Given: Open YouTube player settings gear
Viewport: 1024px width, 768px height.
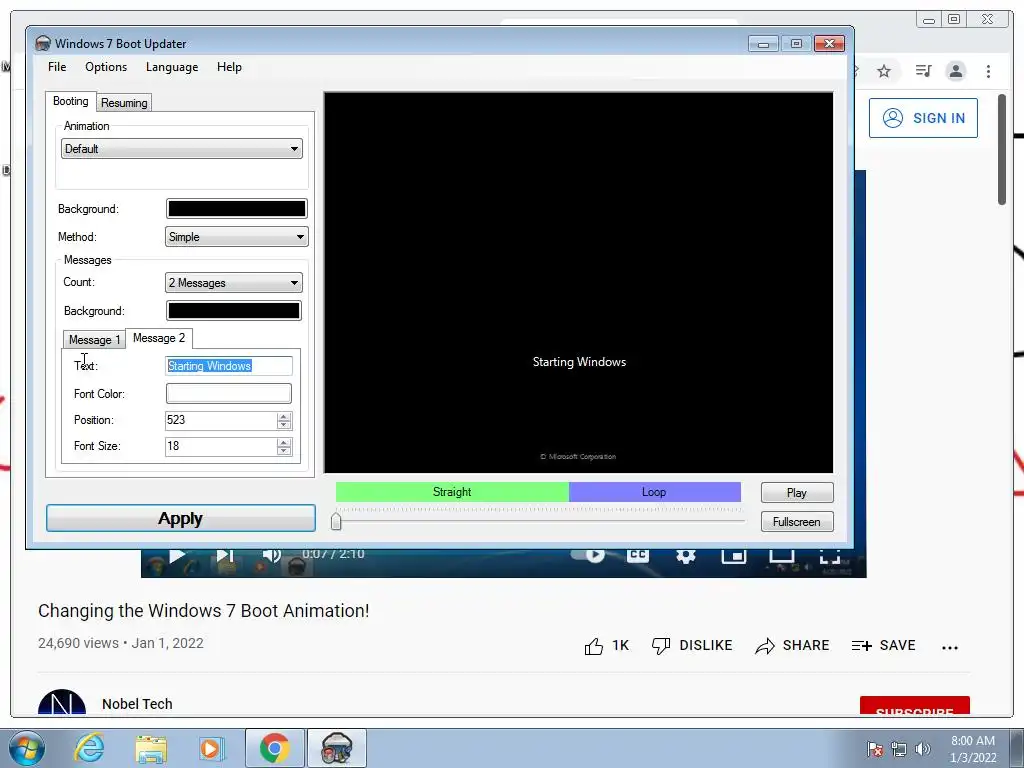Looking at the screenshot, I should (685, 556).
